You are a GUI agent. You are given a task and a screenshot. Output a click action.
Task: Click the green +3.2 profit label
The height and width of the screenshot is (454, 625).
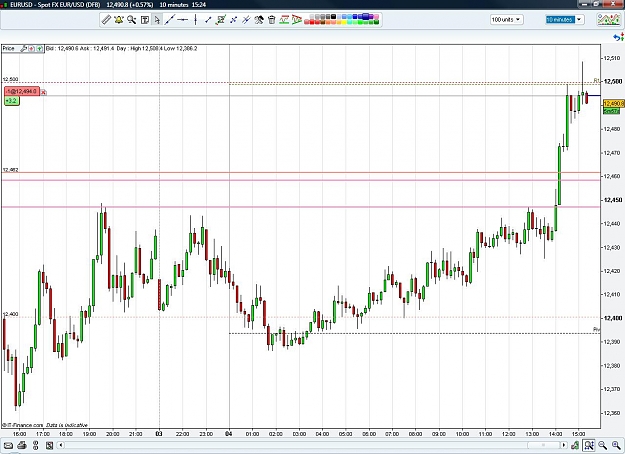(12, 101)
